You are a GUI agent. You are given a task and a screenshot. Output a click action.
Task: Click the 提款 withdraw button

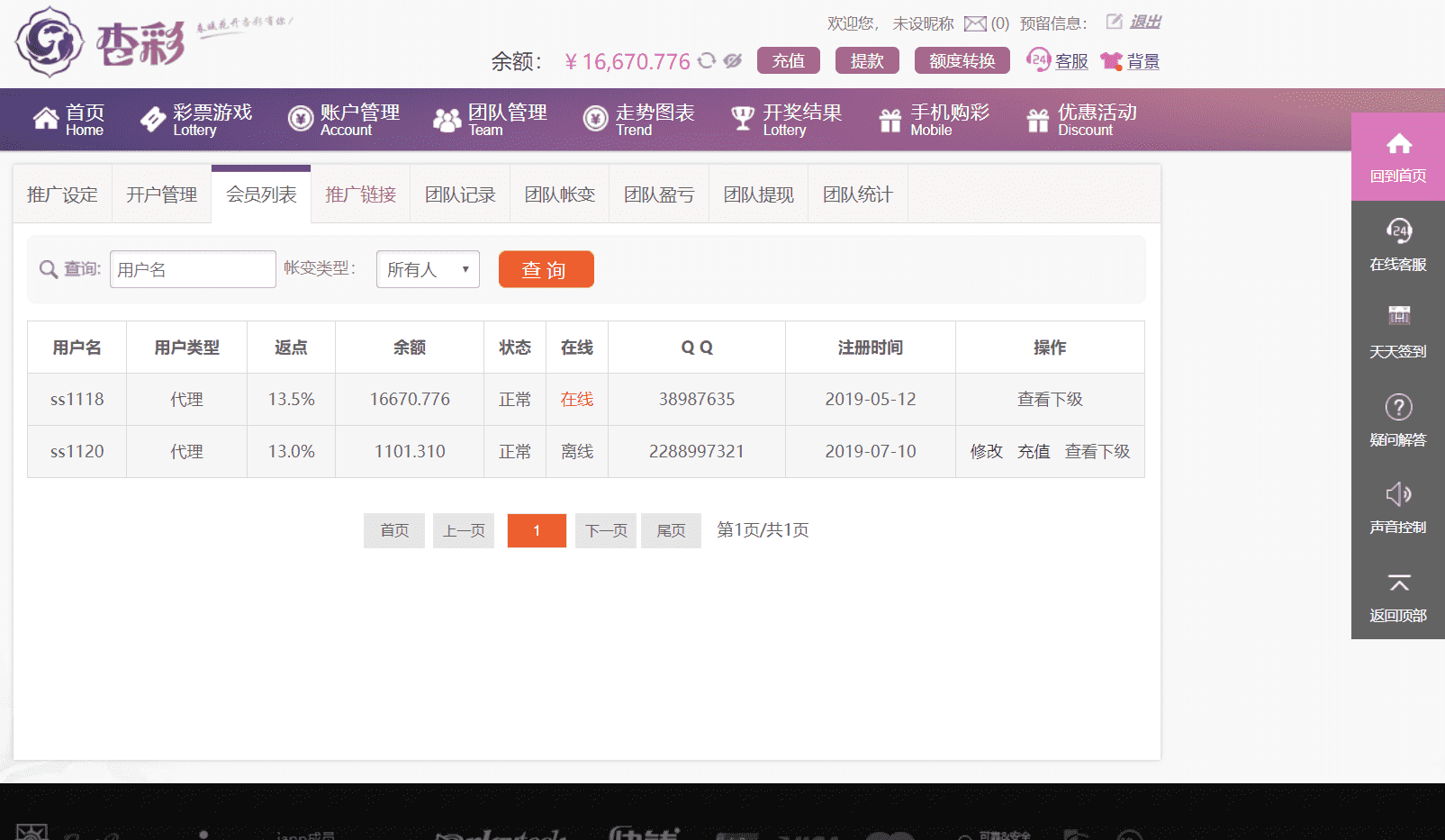(867, 60)
